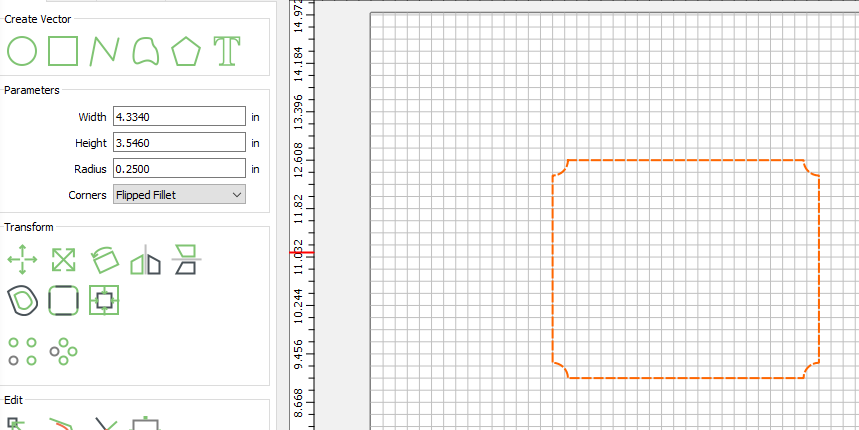
Task: Click the Width parameter label
Action: pyautogui.click(x=93, y=117)
